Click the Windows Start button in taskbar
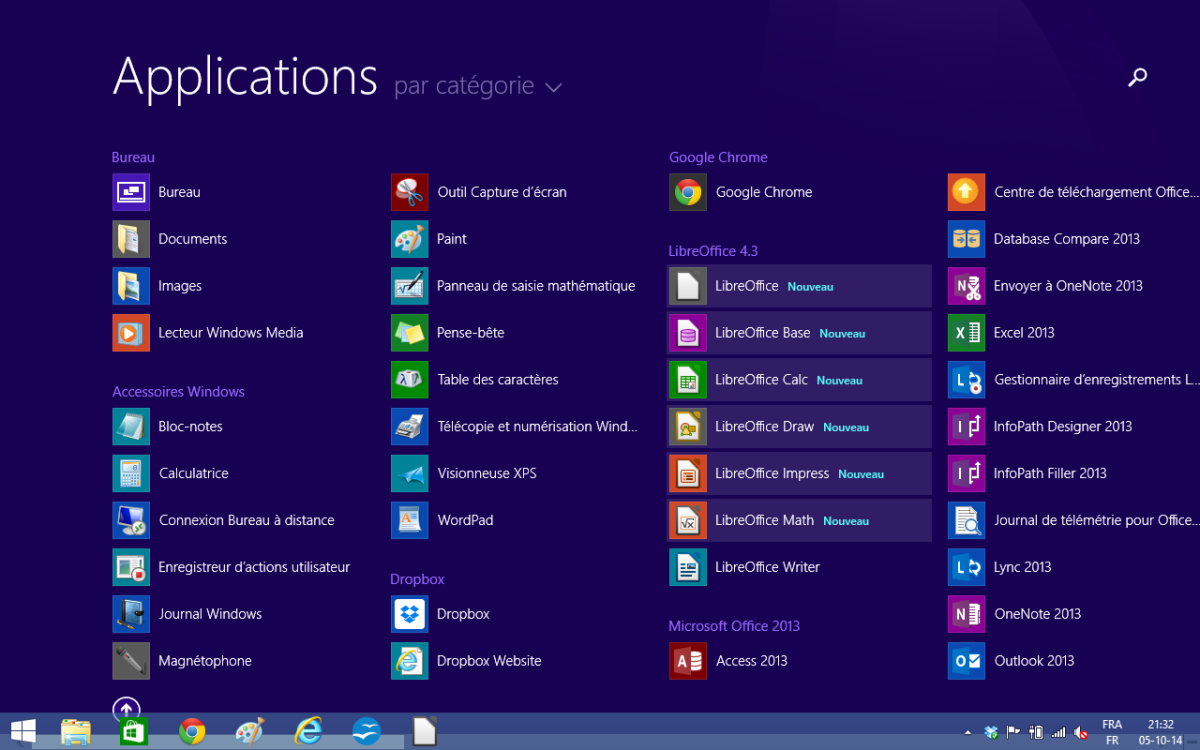The height and width of the screenshot is (750, 1200). pos(23,731)
